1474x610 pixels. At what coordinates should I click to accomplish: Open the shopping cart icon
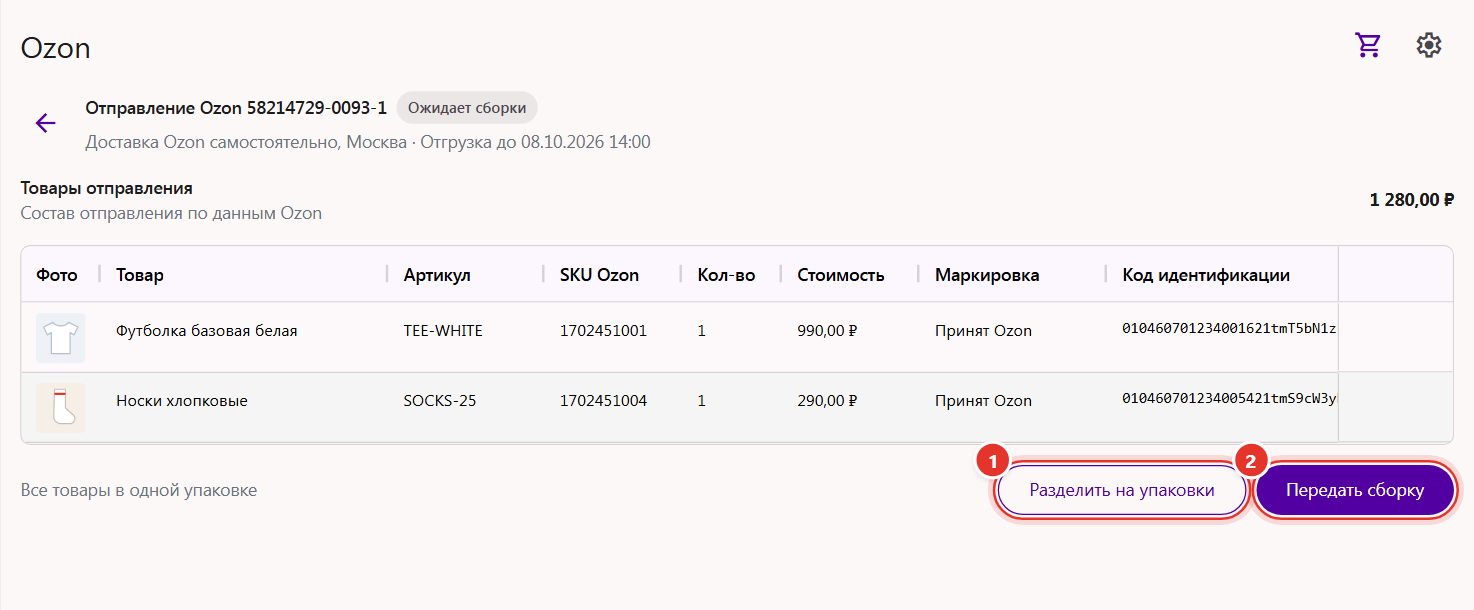1367,45
